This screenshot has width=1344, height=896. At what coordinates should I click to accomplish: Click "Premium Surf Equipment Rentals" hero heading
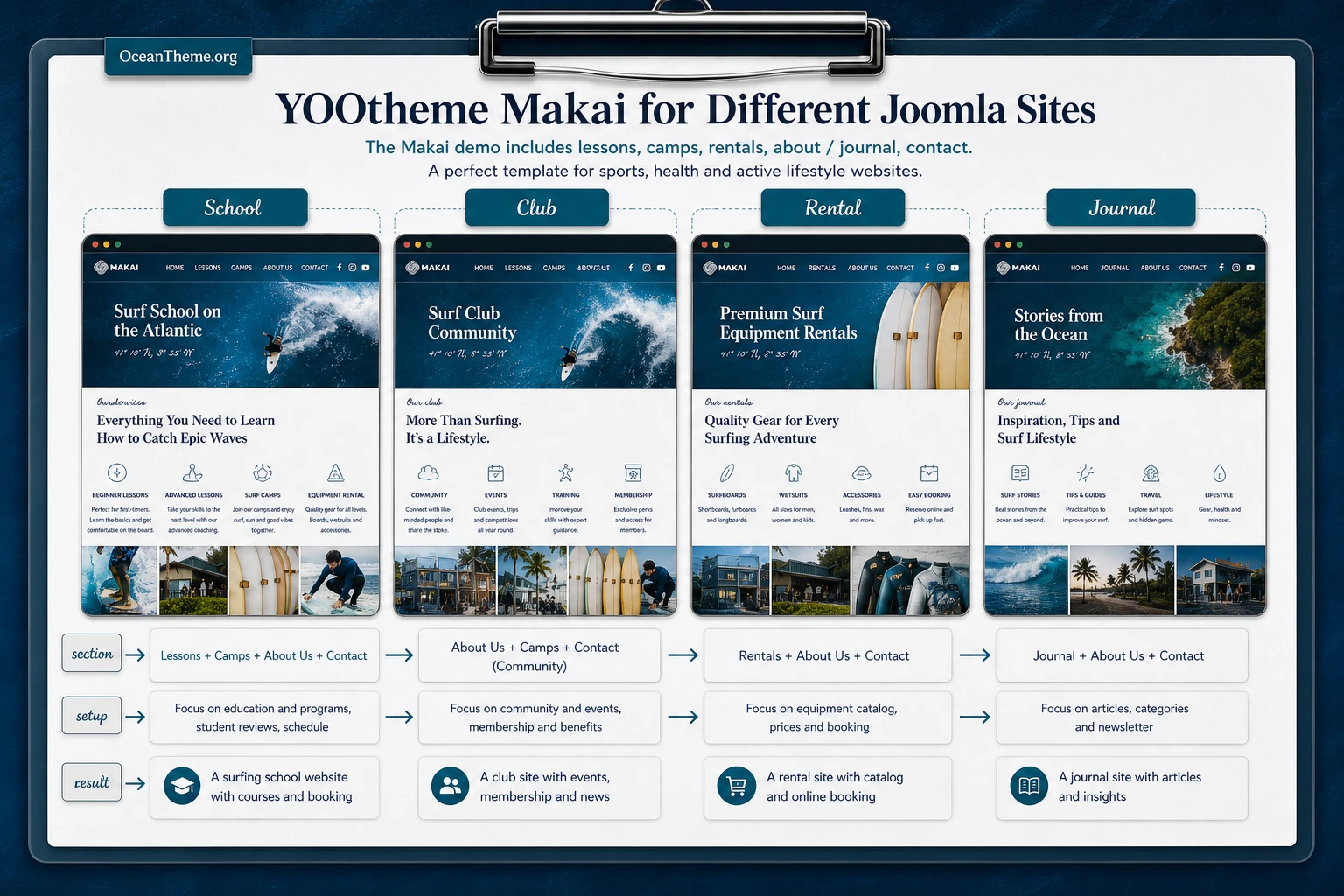pyautogui.click(x=788, y=323)
